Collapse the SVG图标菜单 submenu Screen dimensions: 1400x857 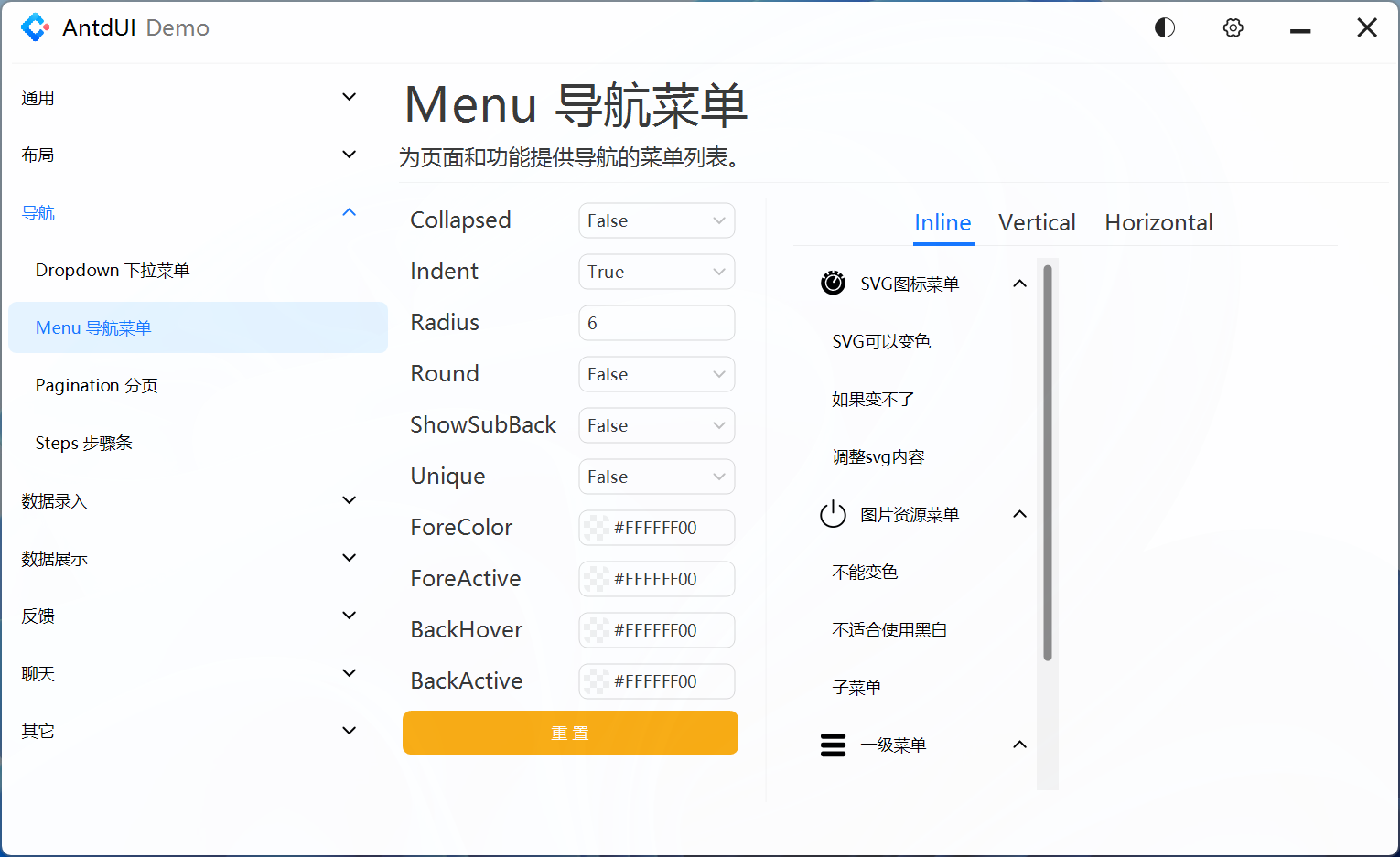point(1019,283)
